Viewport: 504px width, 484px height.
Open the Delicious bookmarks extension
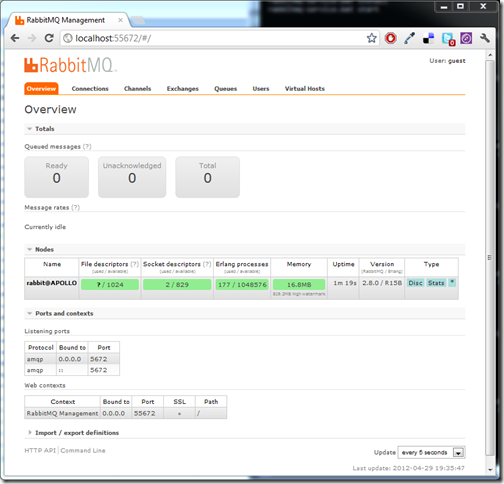(429, 39)
